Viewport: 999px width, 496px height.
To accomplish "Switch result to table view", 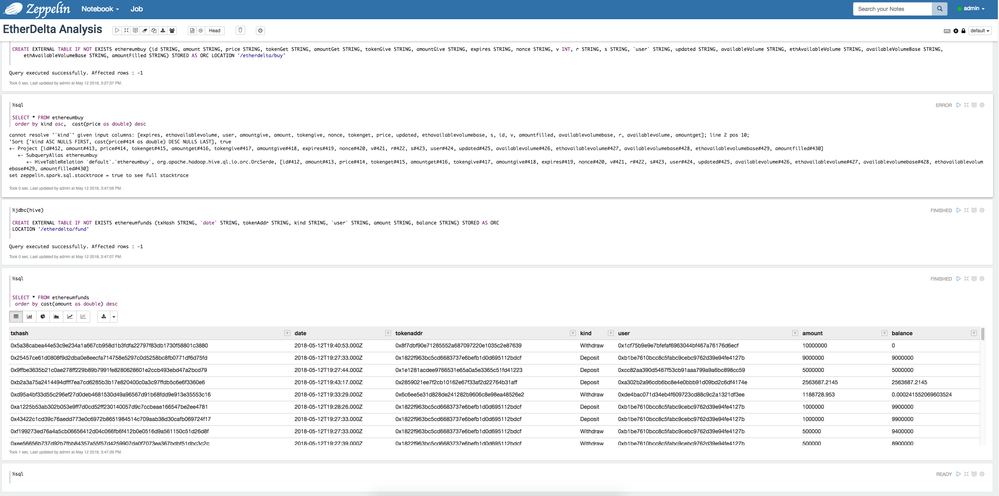I will [x=16, y=316].
